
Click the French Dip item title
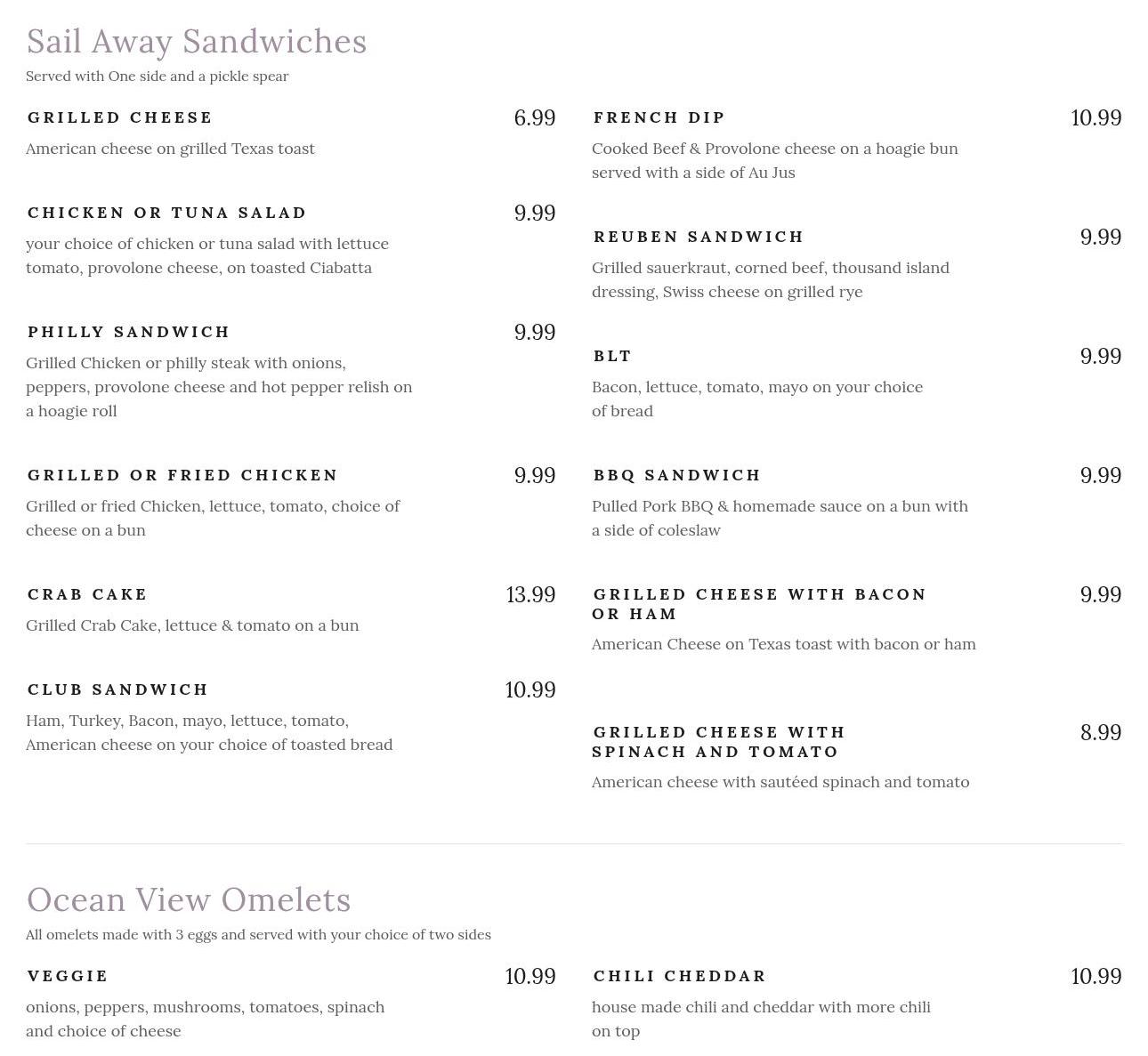pyautogui.click(x=659, y=117)
